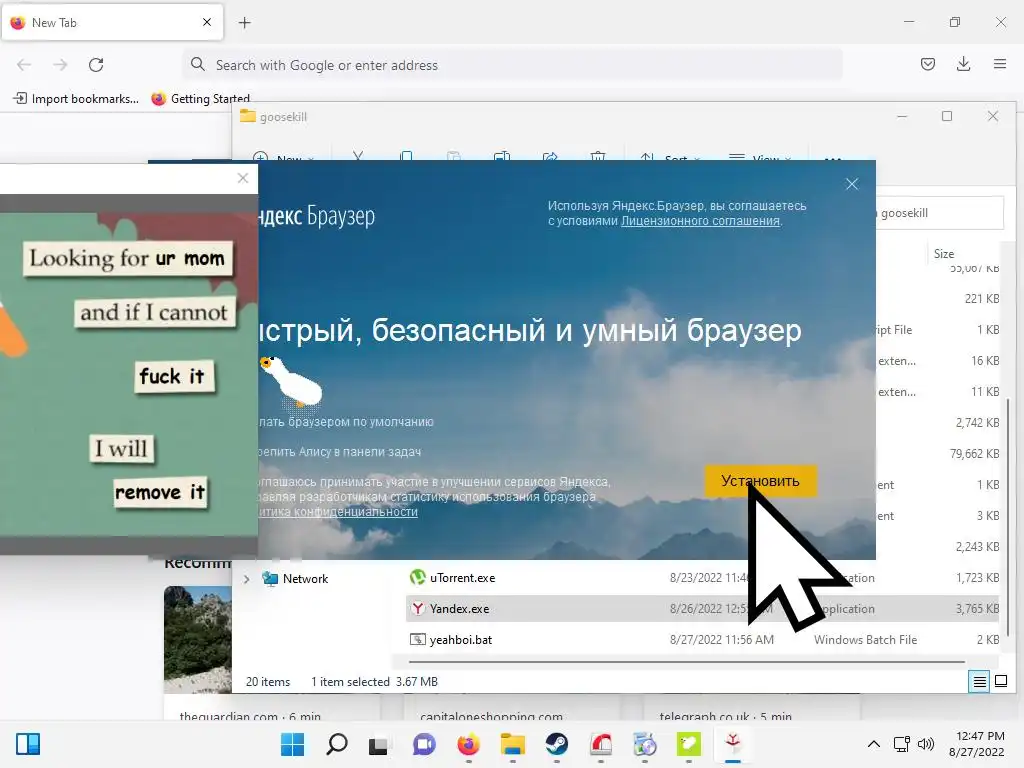
Task: Go forward in Firefox history
Action: (60, 65)
